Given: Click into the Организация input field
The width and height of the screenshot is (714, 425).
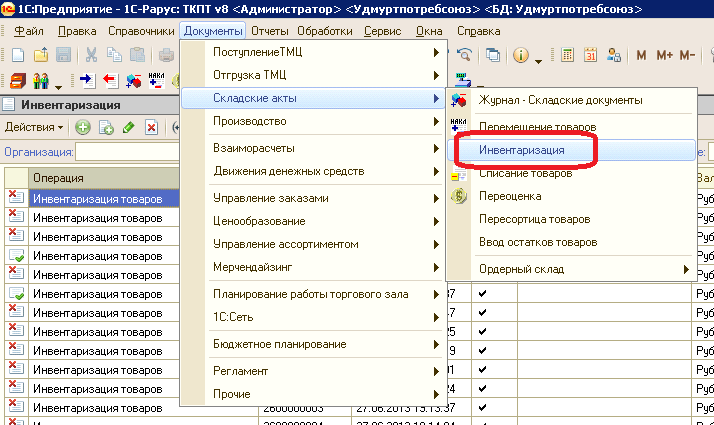Looking at the screenshot, I should coord(128,152).
